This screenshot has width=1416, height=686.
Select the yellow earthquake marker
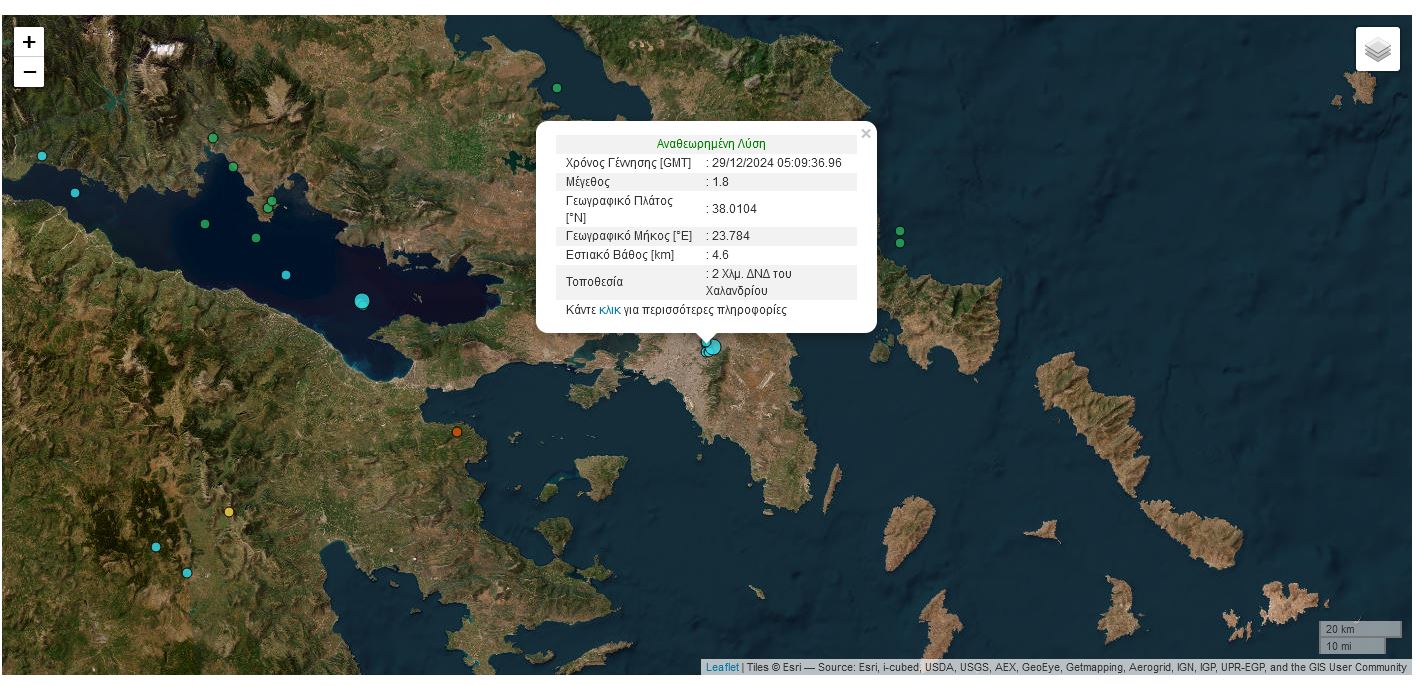click(229, 512)
